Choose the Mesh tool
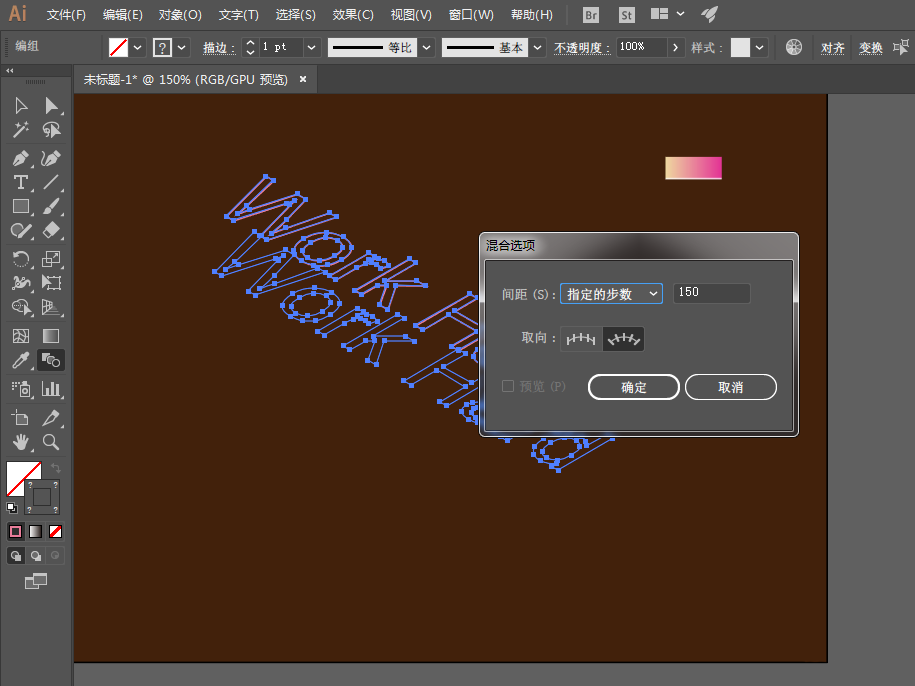Screen dimensions: 915x686 click(x=21, y=336)
